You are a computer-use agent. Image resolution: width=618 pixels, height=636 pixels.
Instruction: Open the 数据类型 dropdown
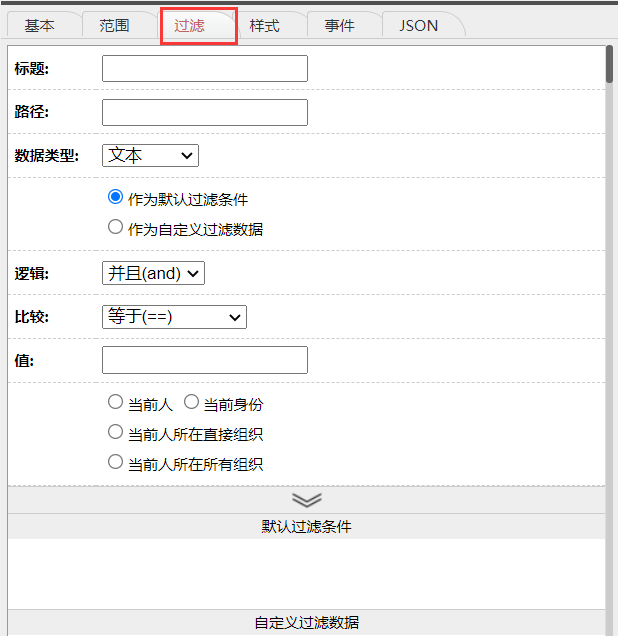click(x=150, y=155)
